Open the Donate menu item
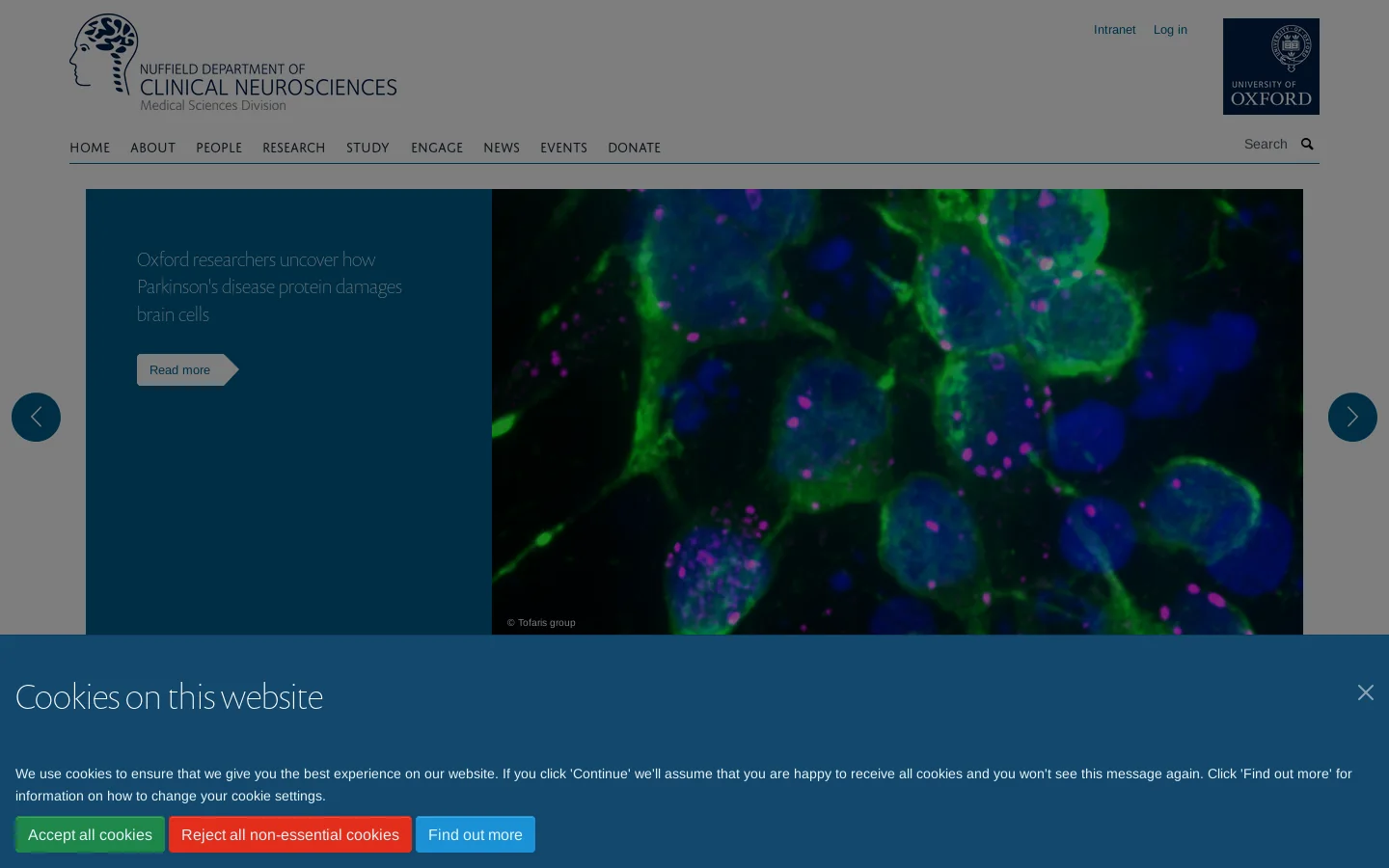 634,148
